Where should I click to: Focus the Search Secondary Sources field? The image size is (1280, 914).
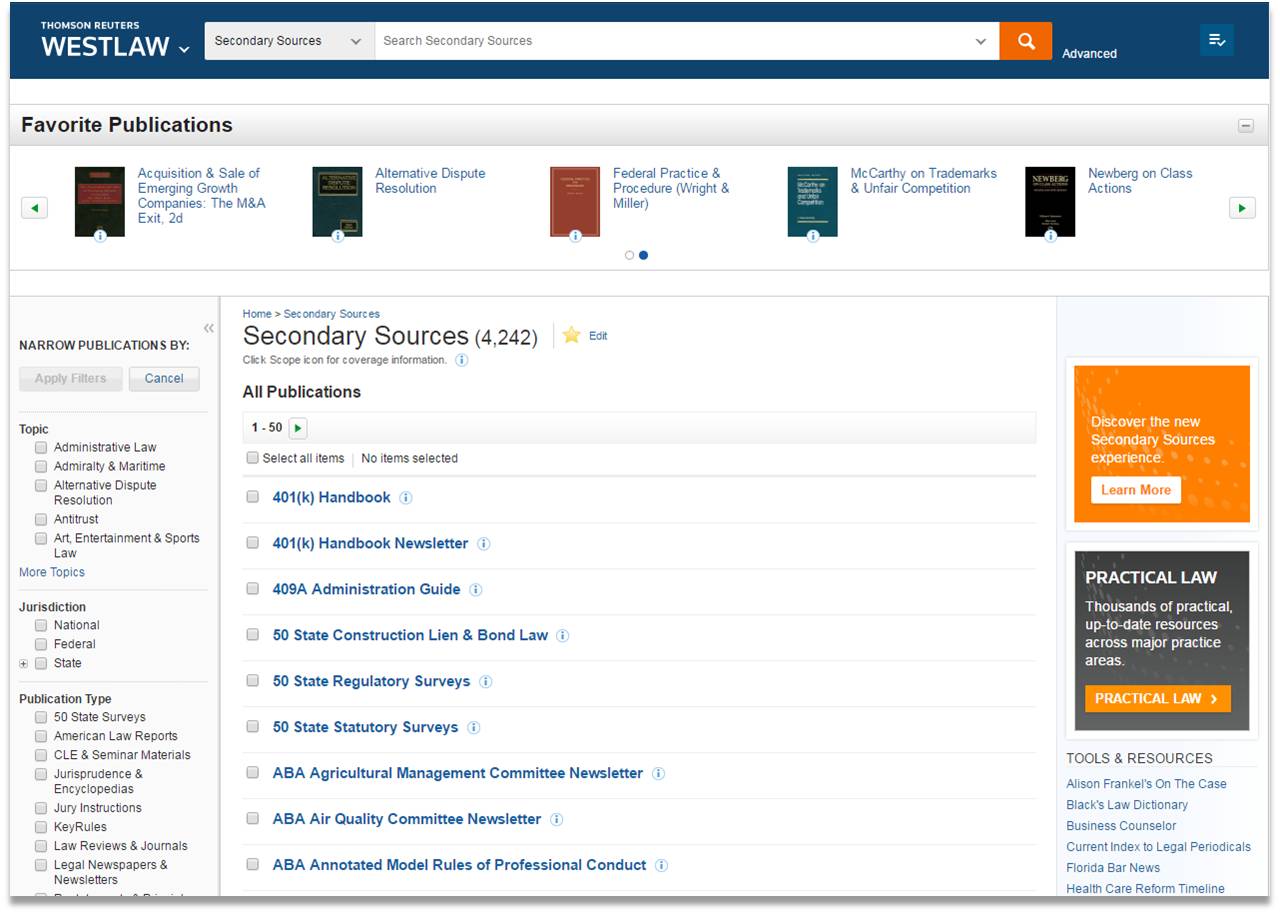[x=675, y=41]
